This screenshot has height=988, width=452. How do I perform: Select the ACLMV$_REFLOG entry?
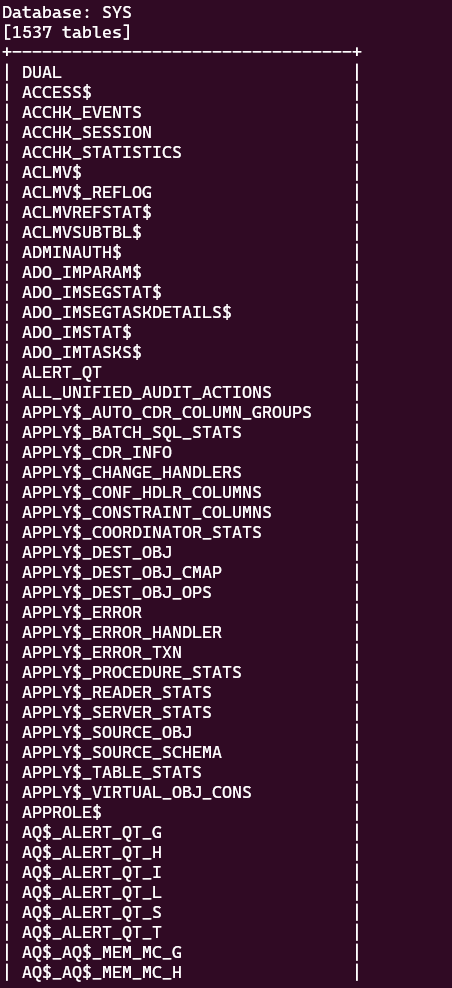click(x=87, y=193)
